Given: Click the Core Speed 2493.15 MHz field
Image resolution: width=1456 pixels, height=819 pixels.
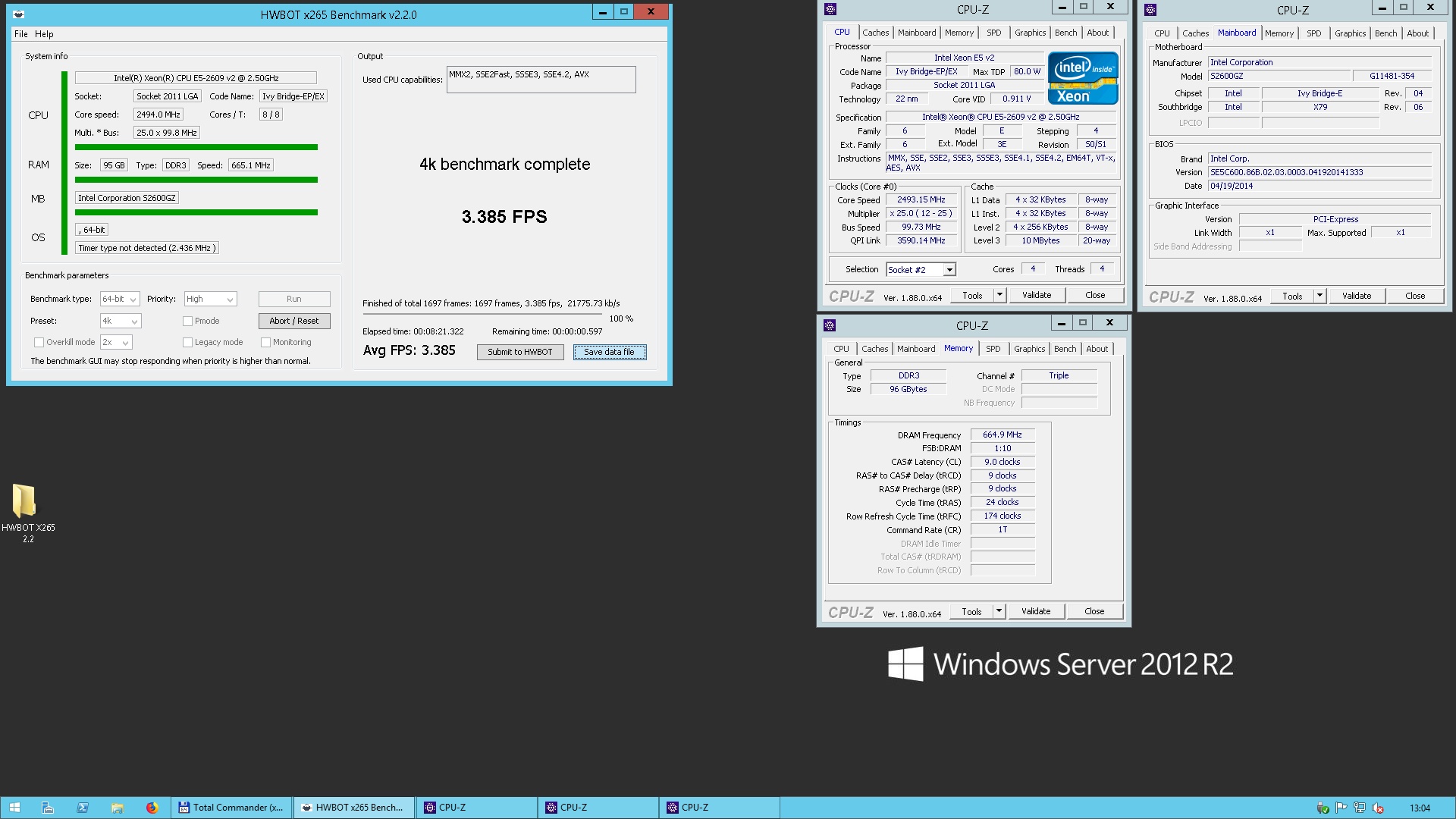Looking at the screenshot, I should 921,200.
